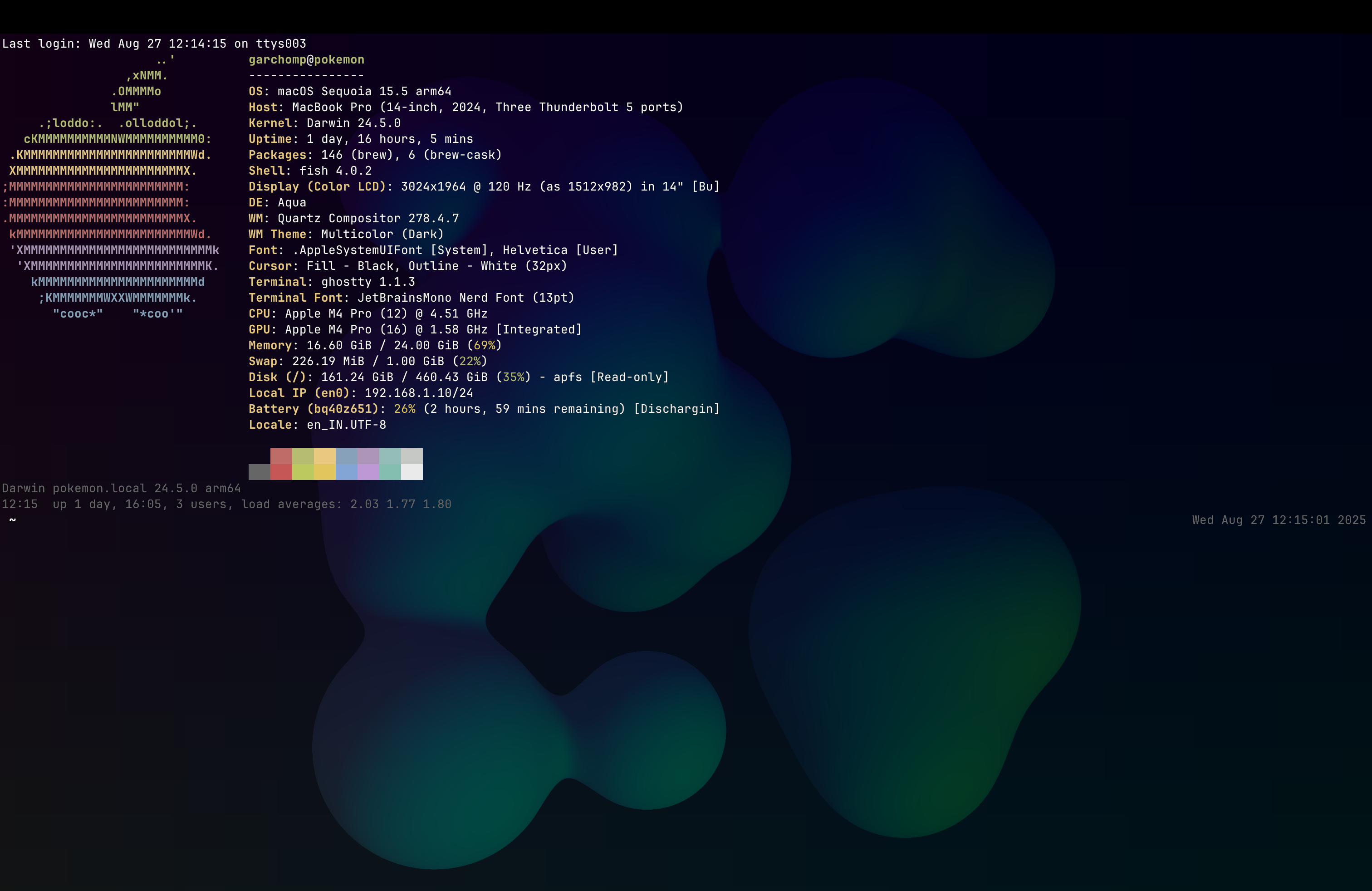Click the 'Kernel' label in system info
The height and width of the screenshot is (891, 1372).
tap(270, 123)
